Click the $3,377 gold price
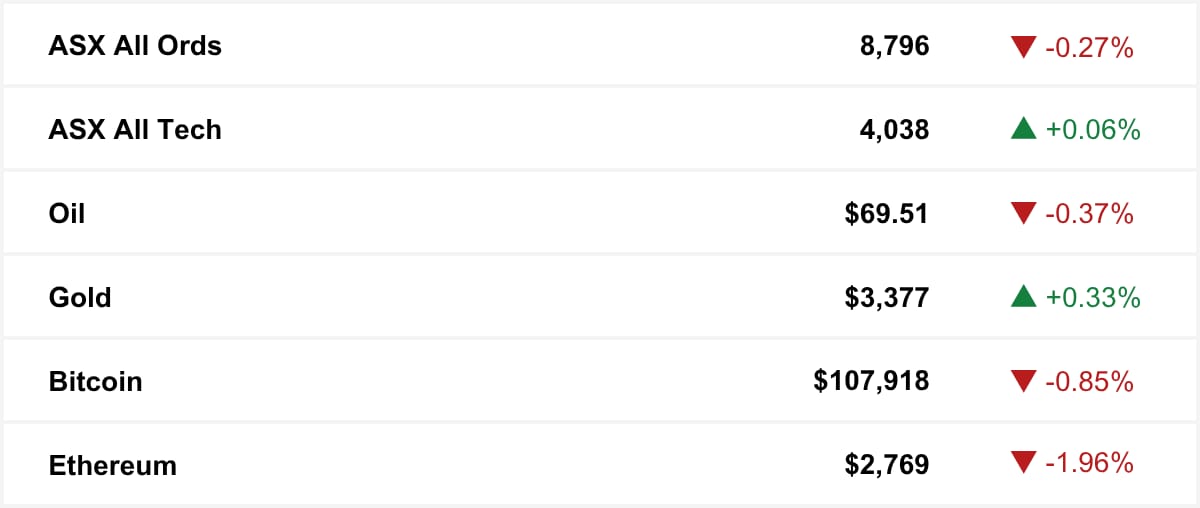 (886, 298)
